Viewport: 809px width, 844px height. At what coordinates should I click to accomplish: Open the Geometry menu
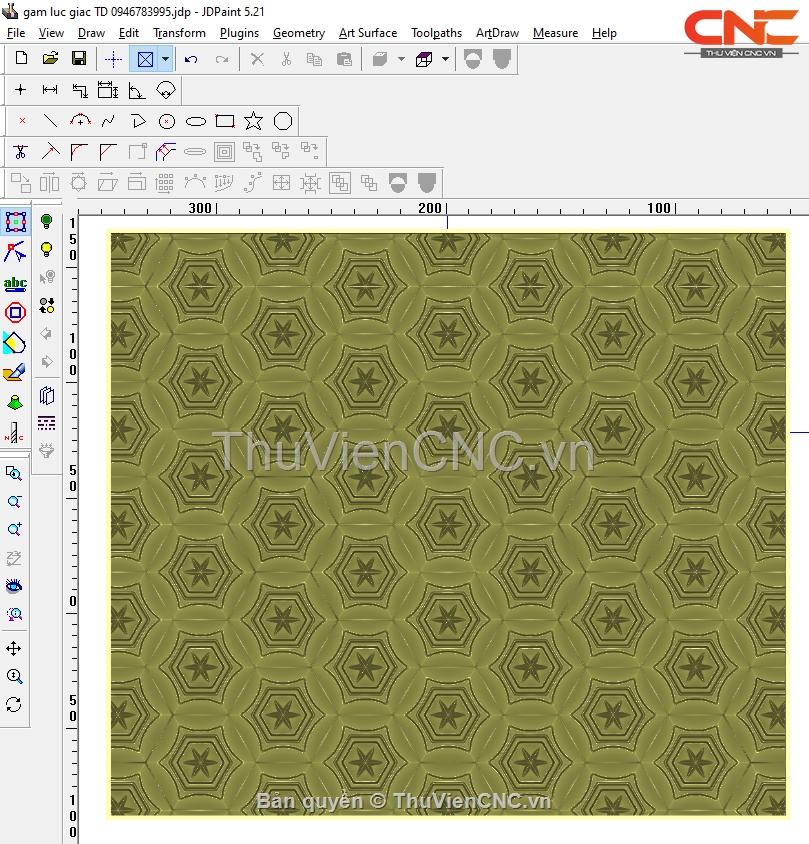point(299,33)
